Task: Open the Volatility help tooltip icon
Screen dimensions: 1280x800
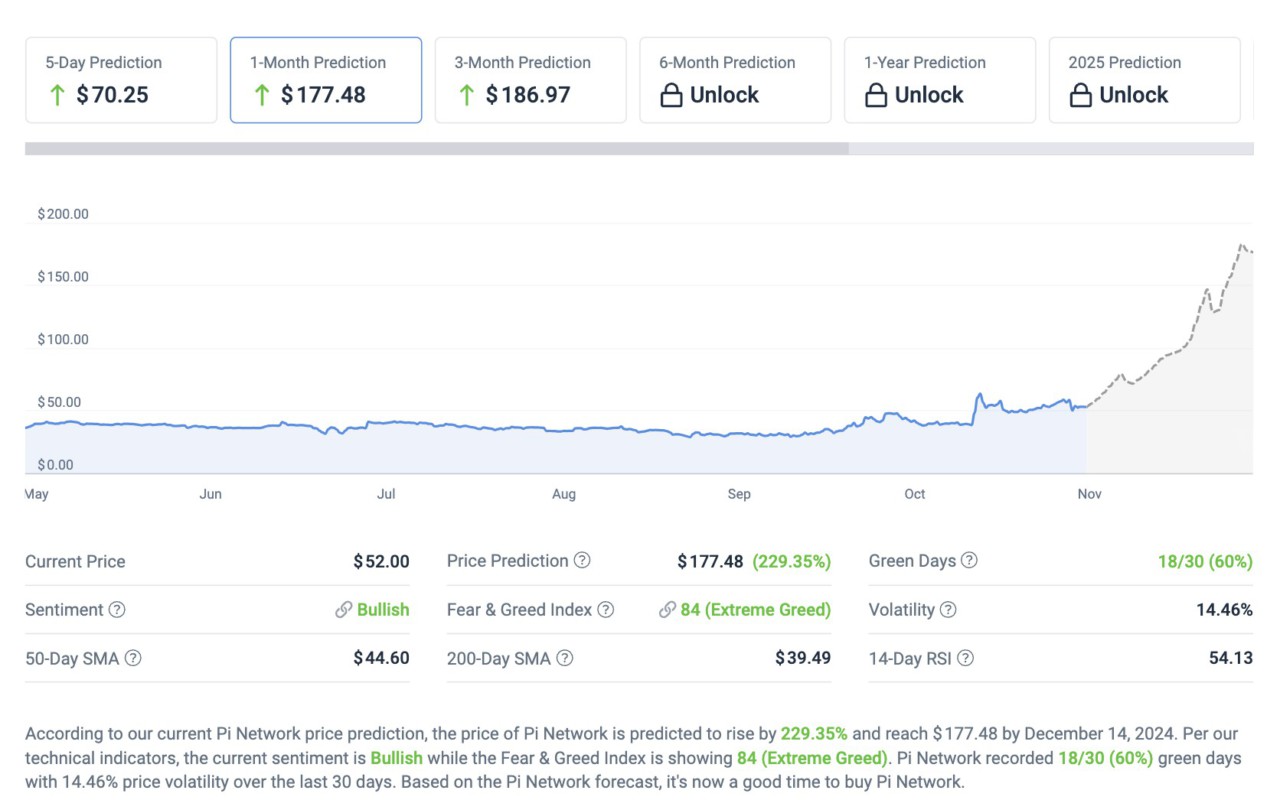Action: (x=946, y=610)
